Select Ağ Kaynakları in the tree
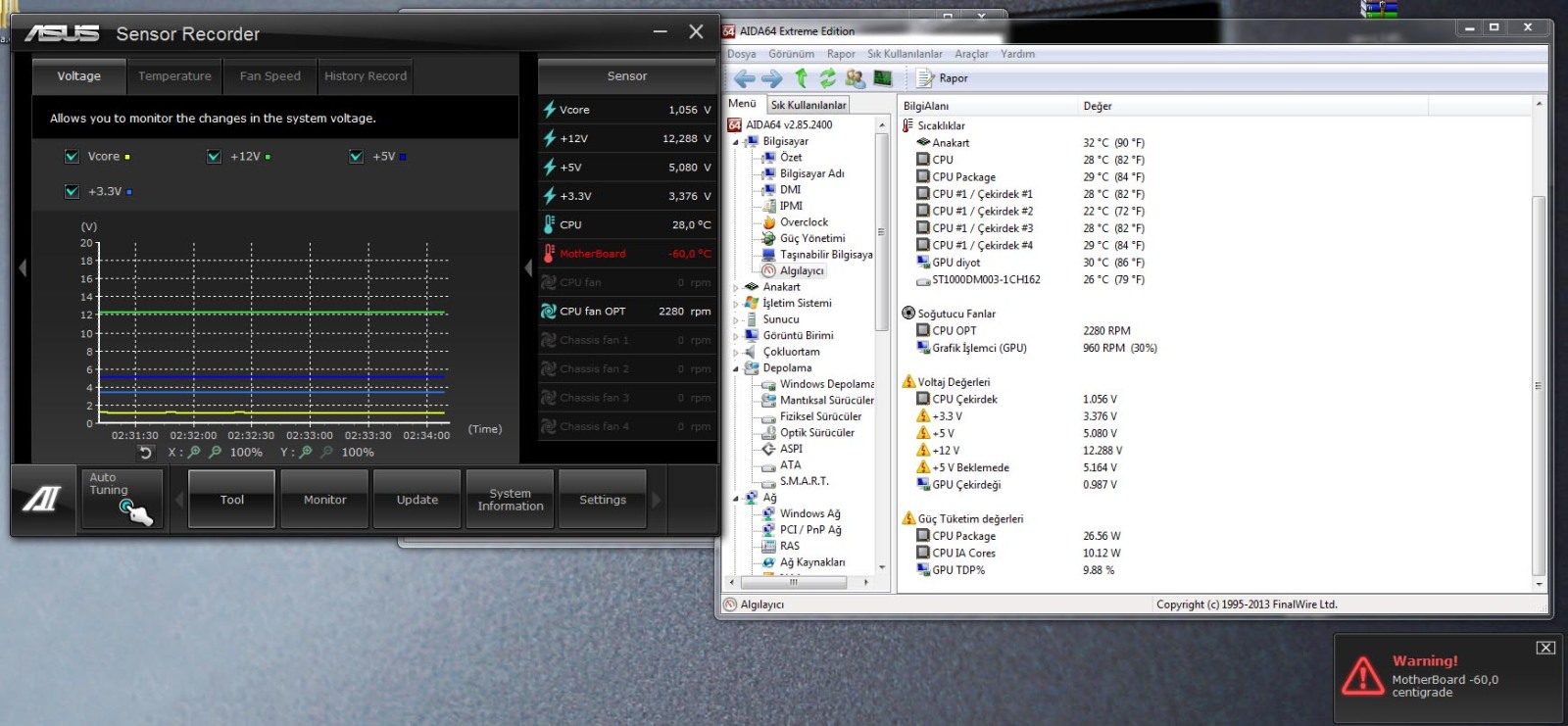 click(x=812, y=562)
